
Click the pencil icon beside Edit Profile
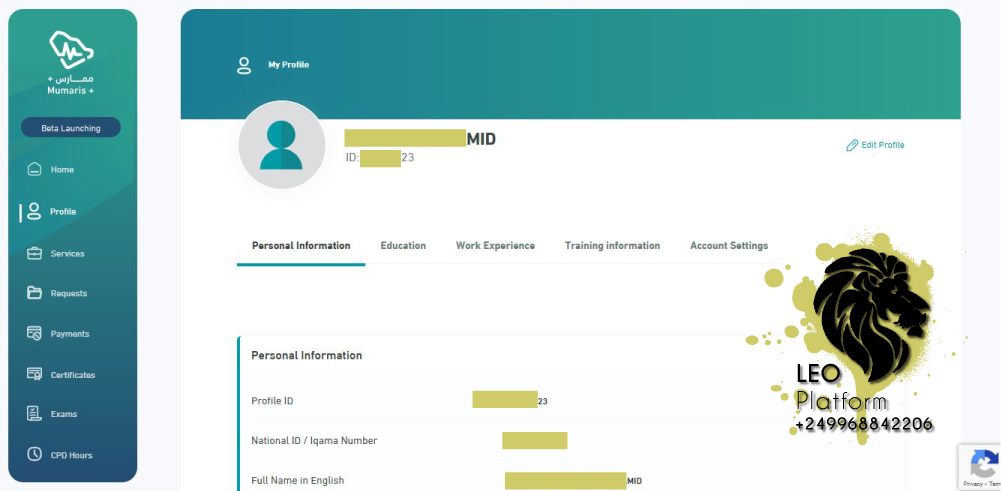tap(852, 145)
